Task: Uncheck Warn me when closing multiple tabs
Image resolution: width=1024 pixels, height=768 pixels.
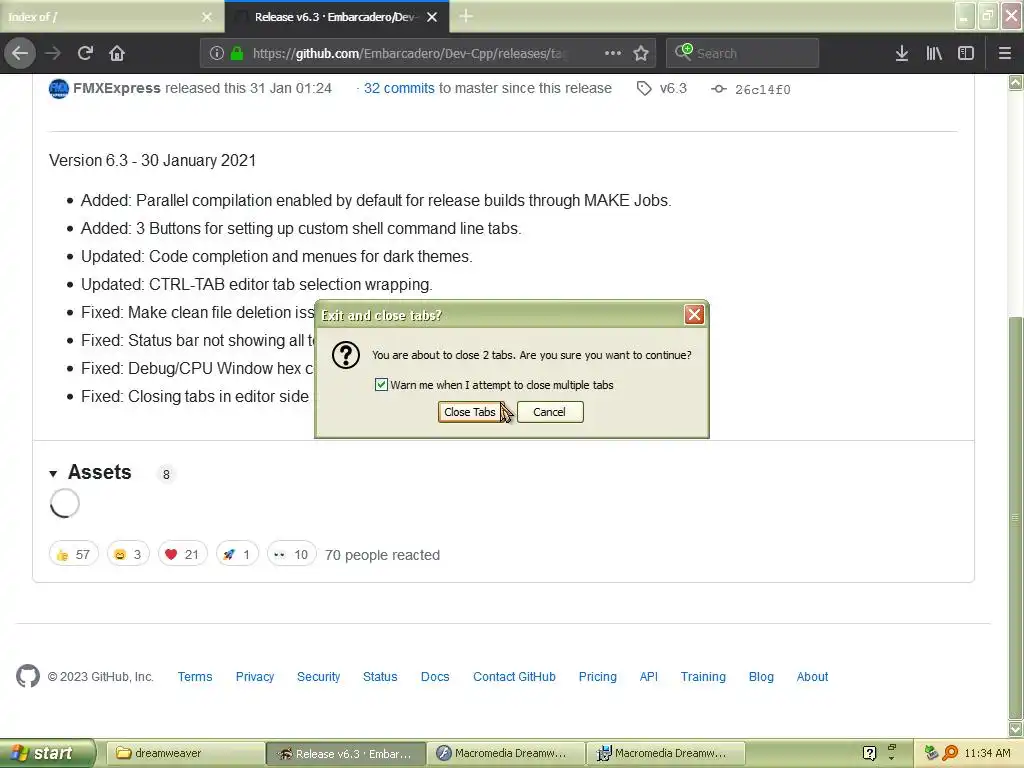Action: coord(381,385)
